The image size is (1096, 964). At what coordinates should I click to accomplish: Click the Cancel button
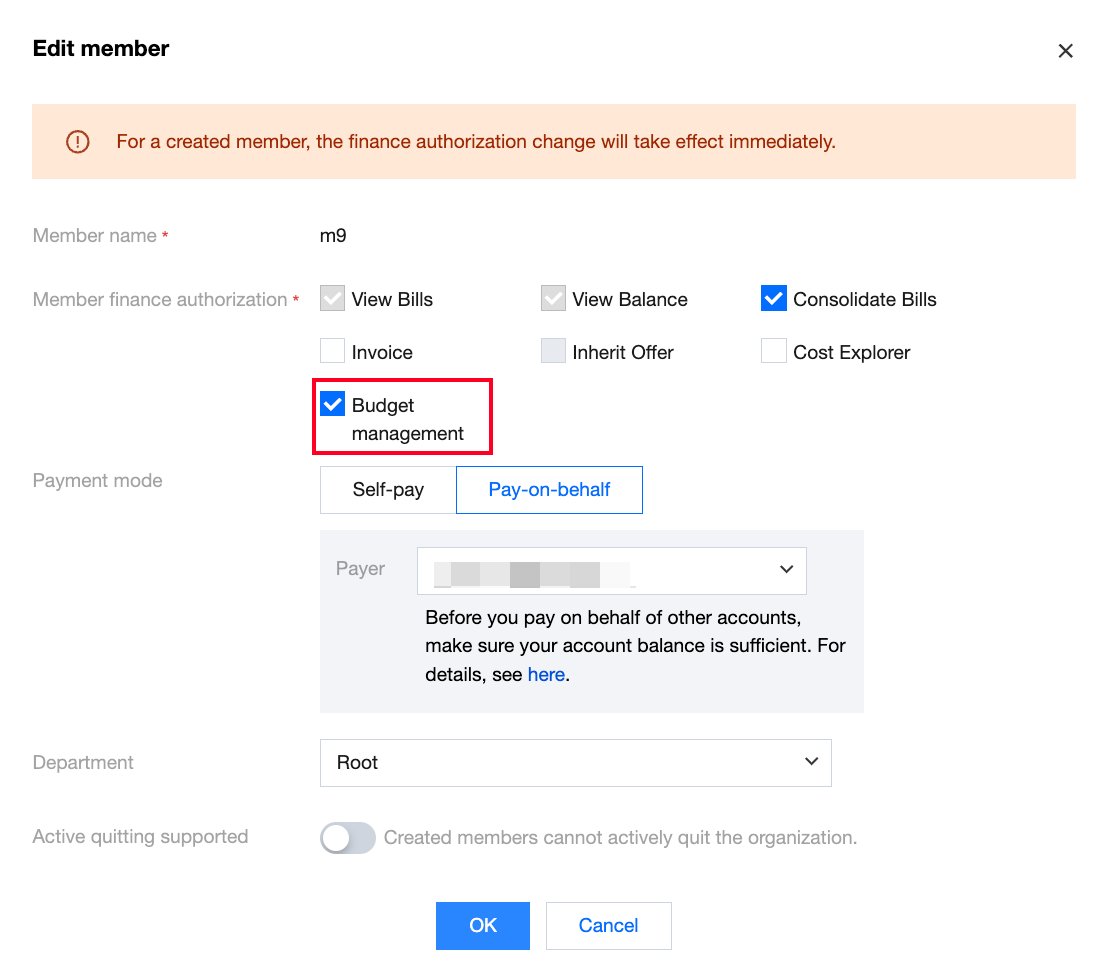pos(608,926)
